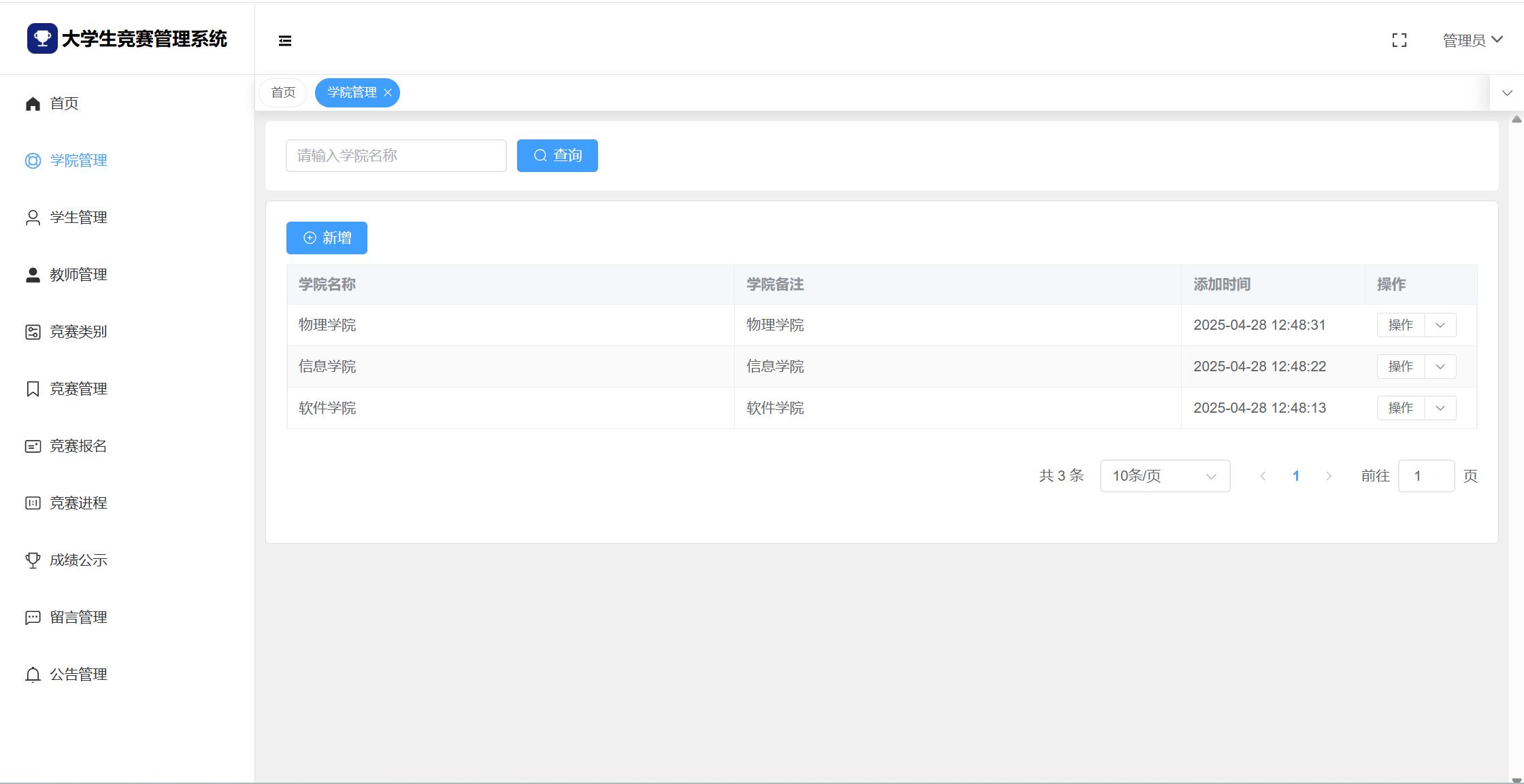This screenshot has width=1524, height=784.
Task: Click the 新增 add button
Action: (x=327, y=238)
